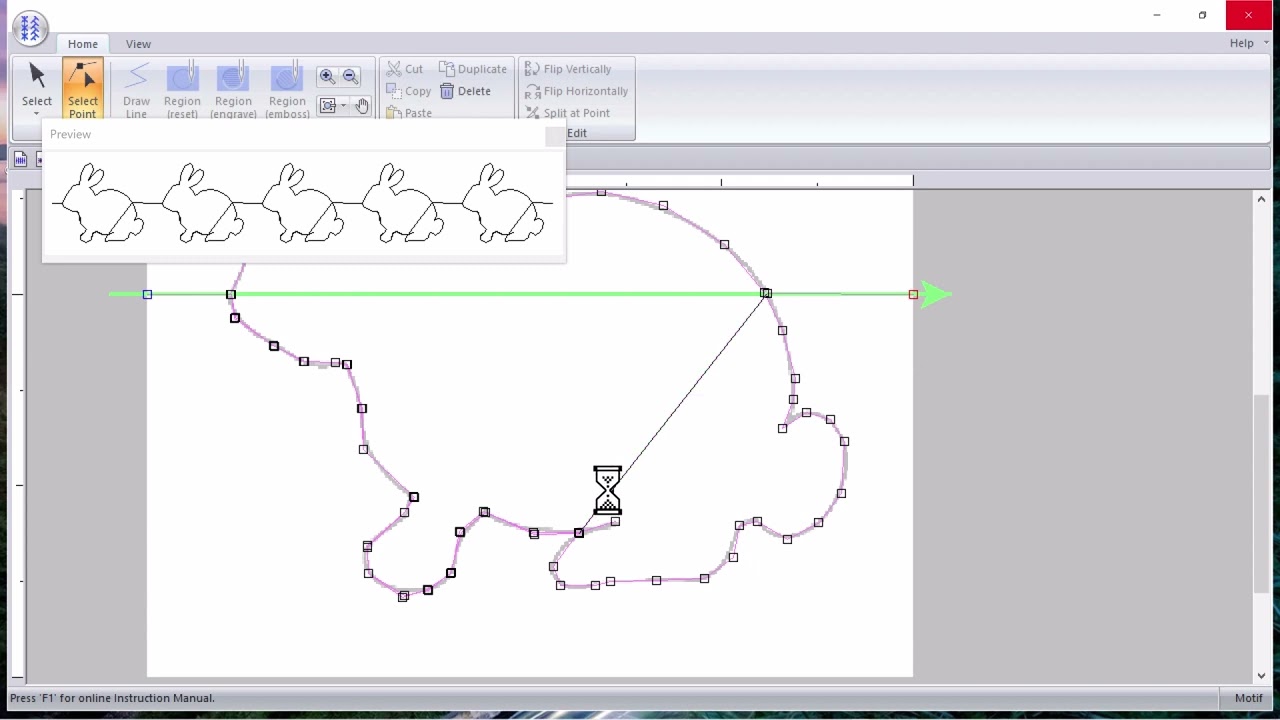The width and height of the screenshot is (1280, 720).
Task: Click the Edit group label
Action: (577, 133)
